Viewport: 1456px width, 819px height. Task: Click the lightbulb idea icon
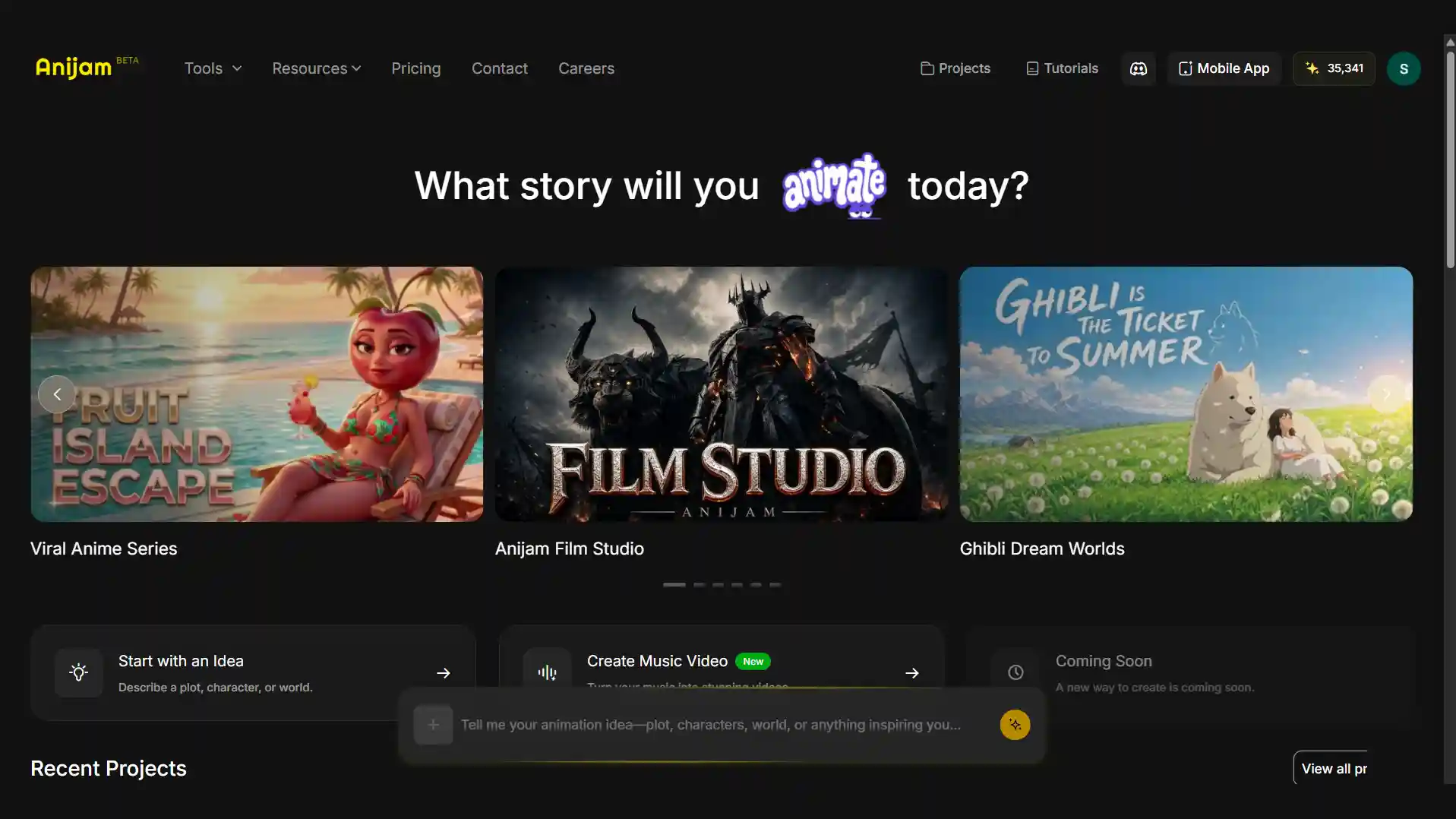click(x=78, y=672)
